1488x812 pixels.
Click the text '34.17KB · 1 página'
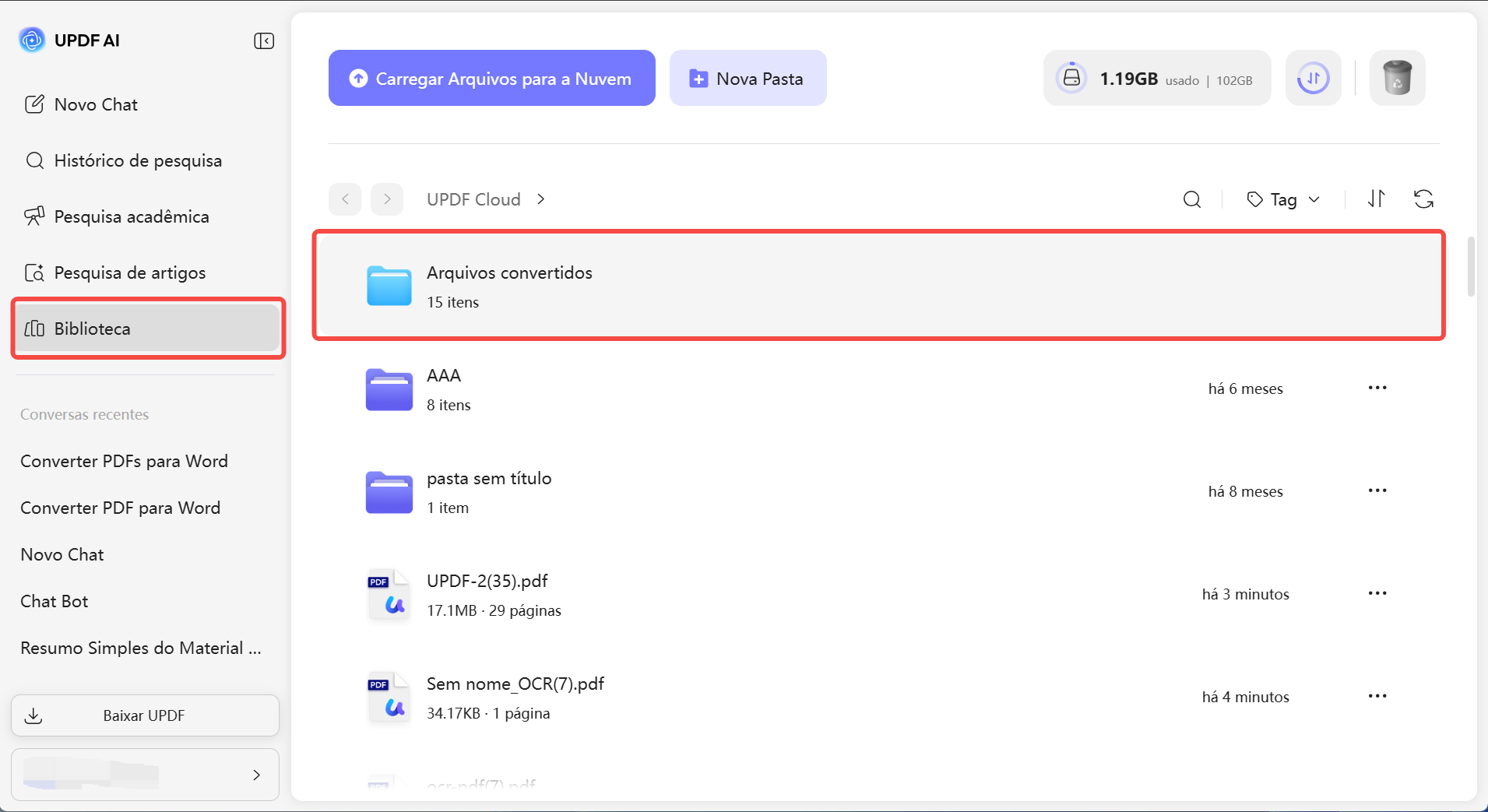click(488, 713)
